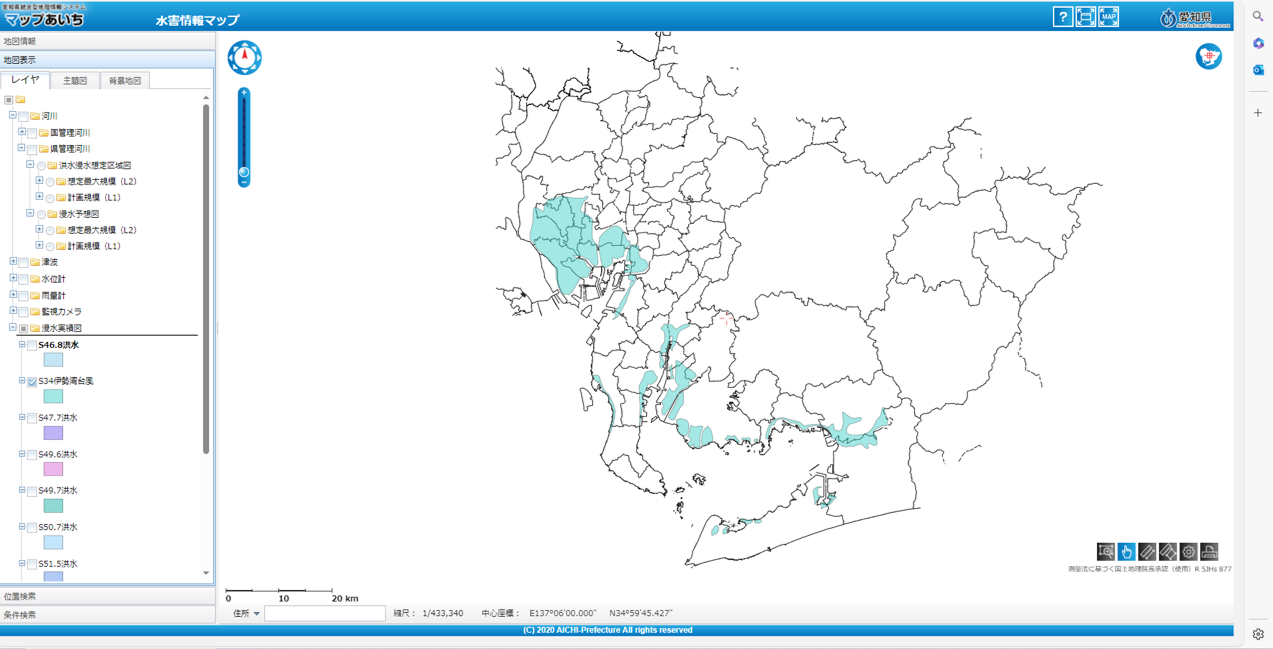
Task: Click the 水害情報マップ title text
Action: (197, 20)
